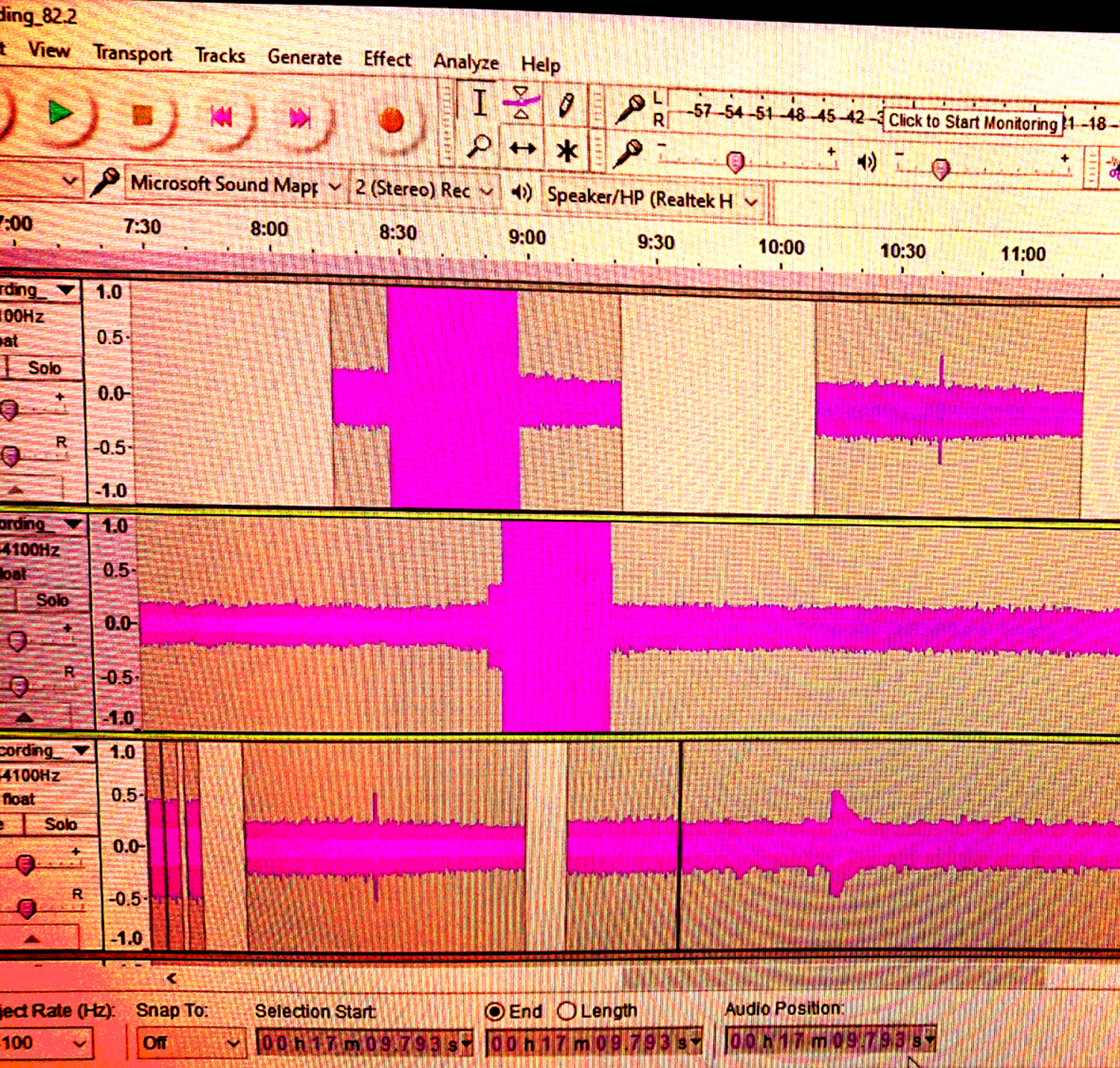The height and width of the screenshot is (1068, 1120).
Task: Select the End radio button
Action: (495, 1012)
